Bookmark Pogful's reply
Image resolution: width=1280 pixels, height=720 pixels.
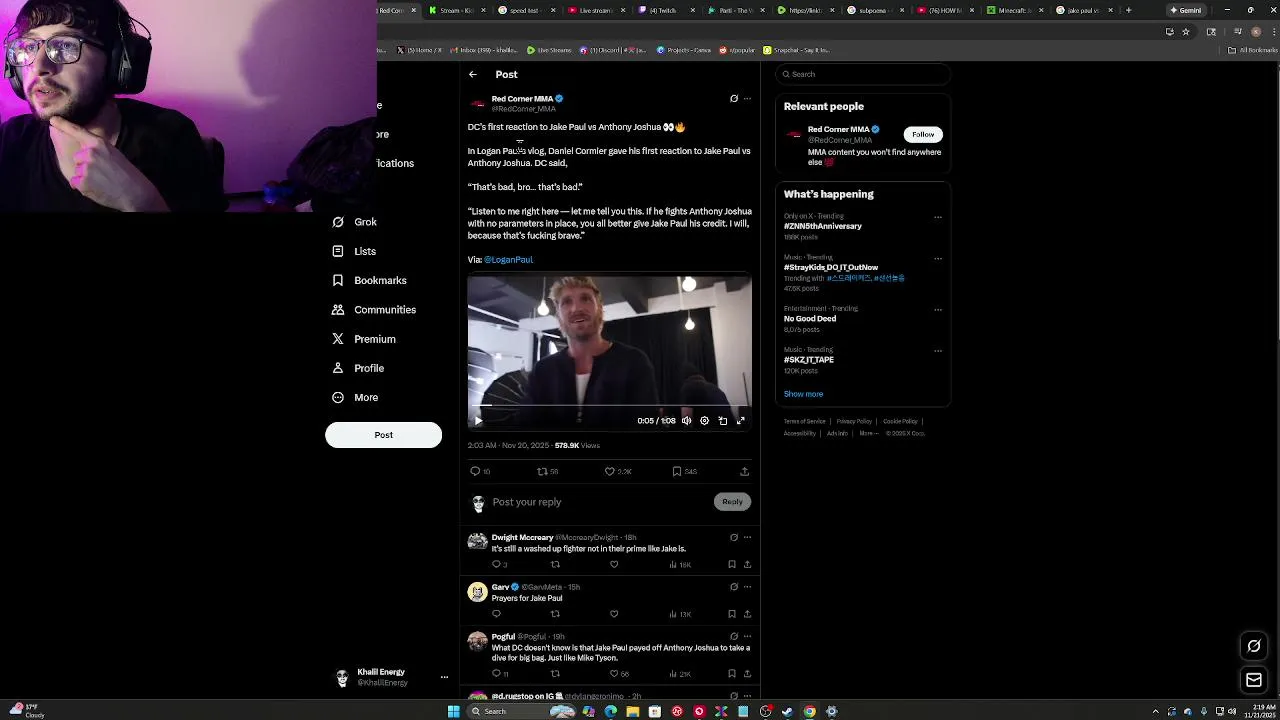point(732,674)
